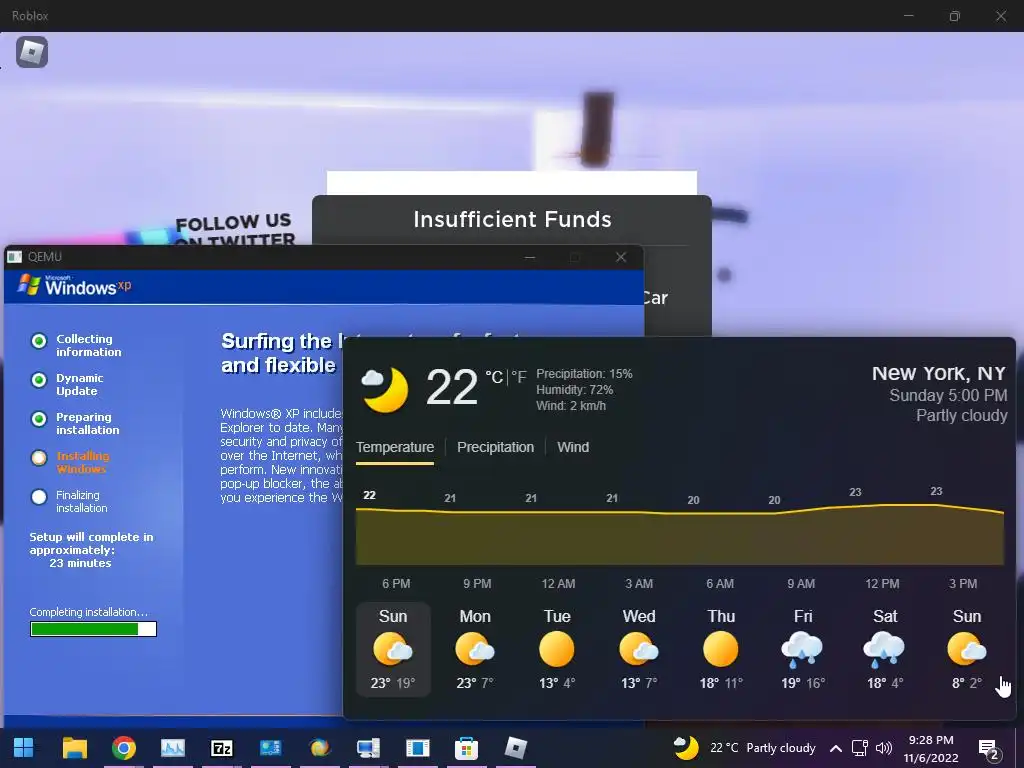Viewport: 1024px width, 768px height.
Task: Click the Completing installation progress bar
Action: (x=93, y=629)
